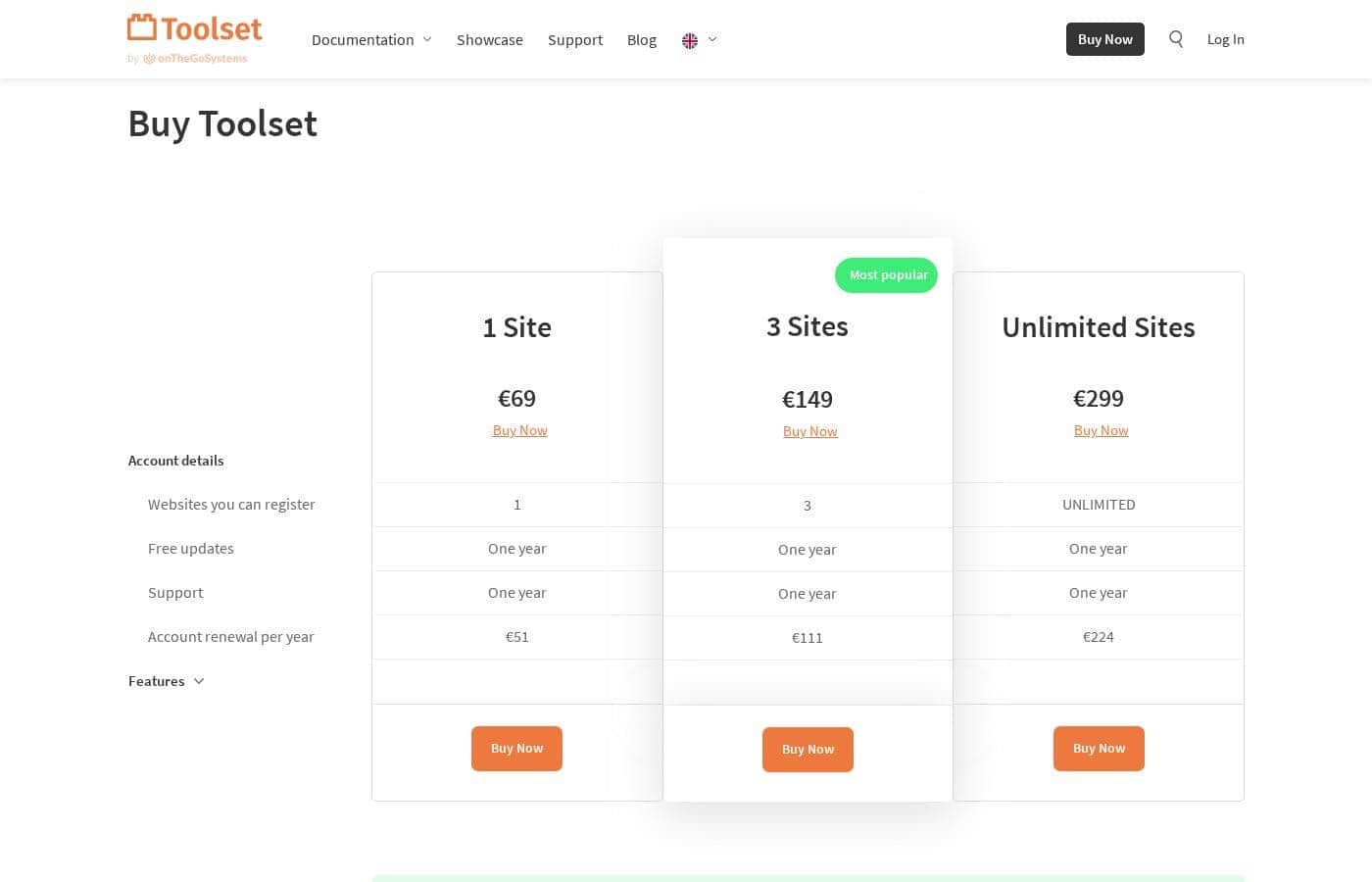Viewport: 1372px width, 882px height.
Task: Open the Support menu item
Action: pos(575,40)
